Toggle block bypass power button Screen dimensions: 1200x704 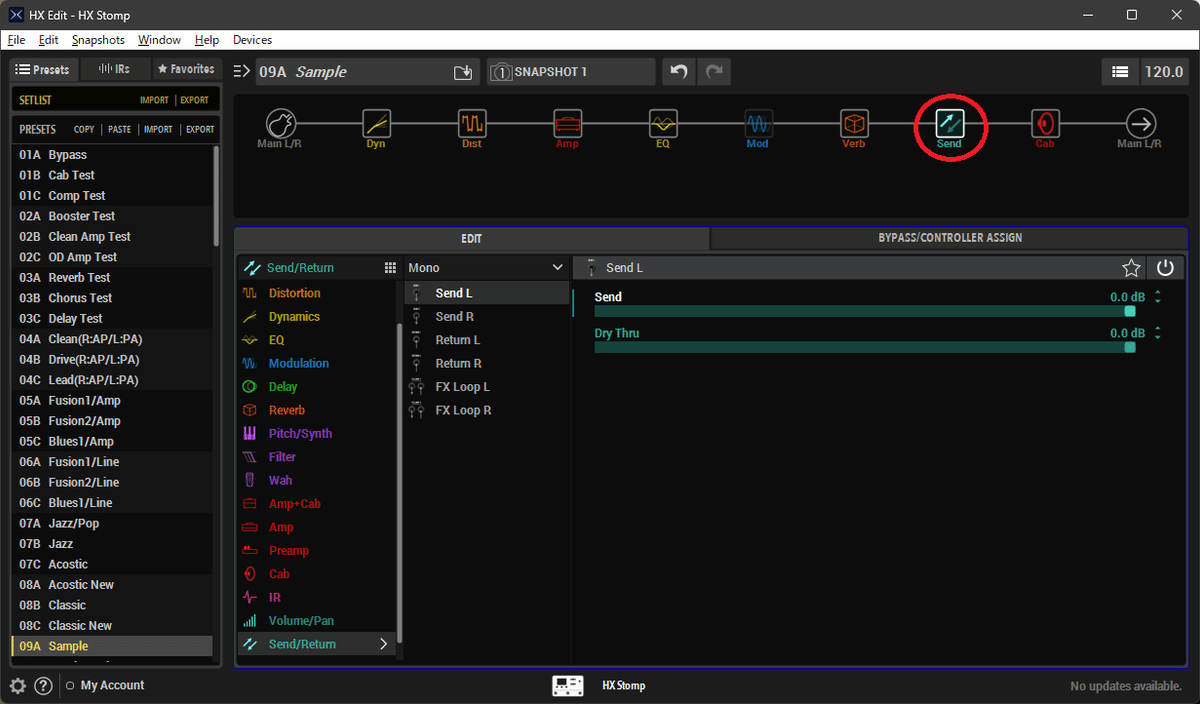click(x=1165, y=268)
